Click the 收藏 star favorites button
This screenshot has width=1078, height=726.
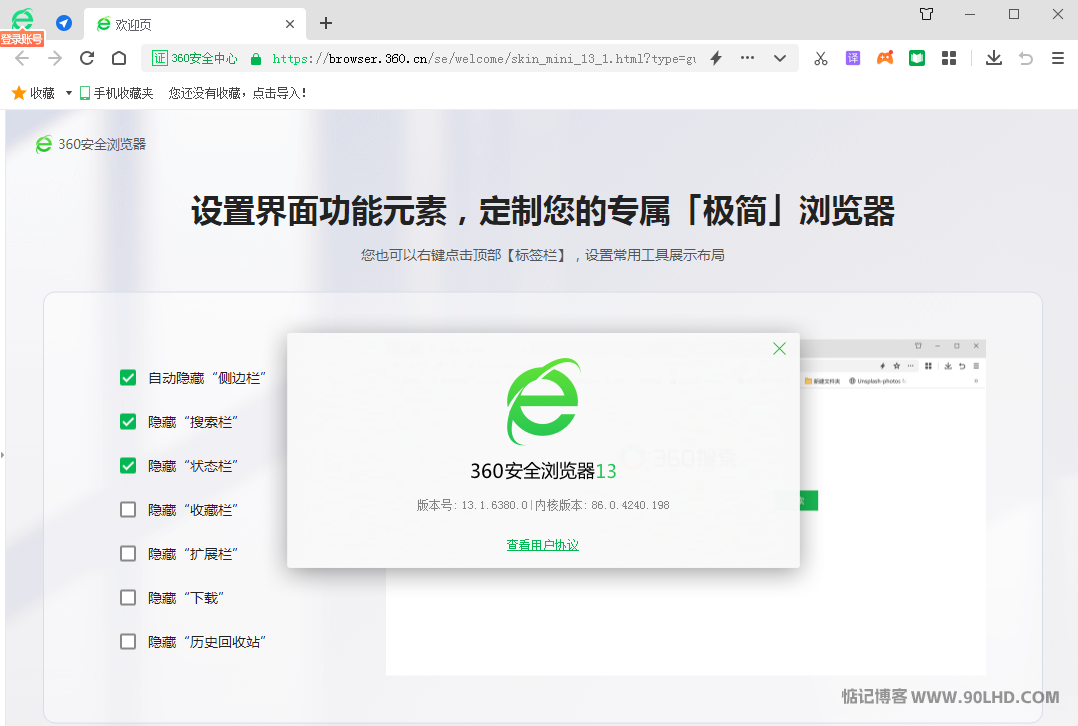click(33, 93)
